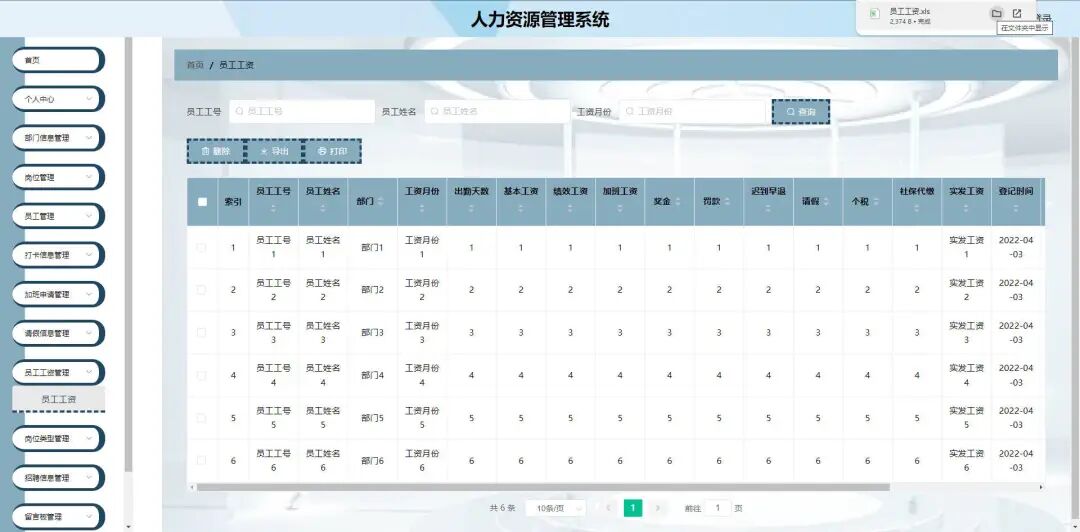Click the 共 6 条 total count text
The height and width of the screenshot is (532, 1080).
(502, 508)
